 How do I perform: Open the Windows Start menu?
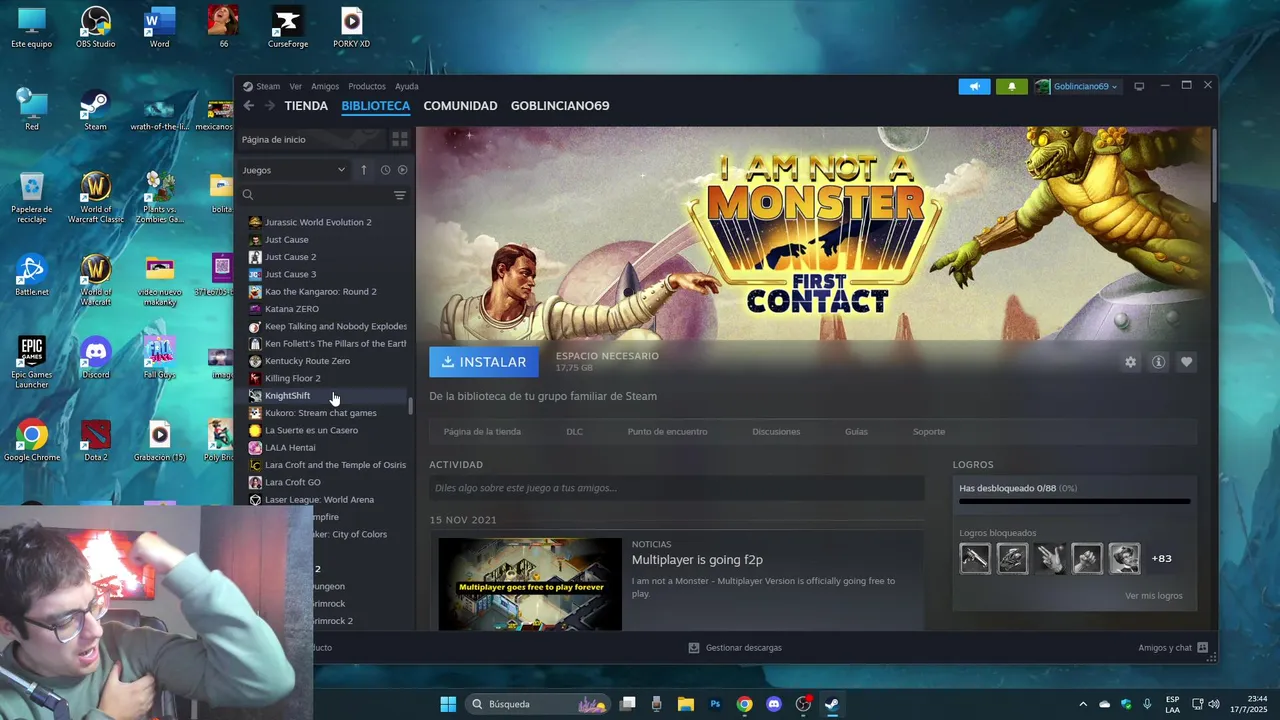click(448, 704)
